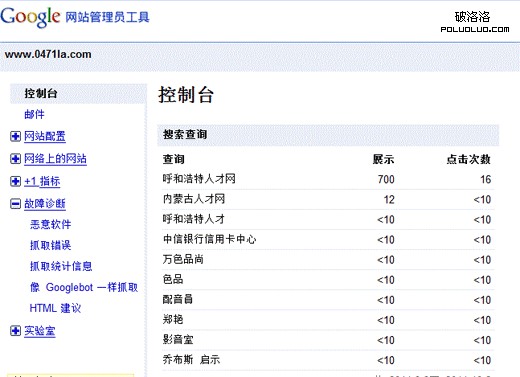Select the query 呼和浩特人才

point(194,219)
